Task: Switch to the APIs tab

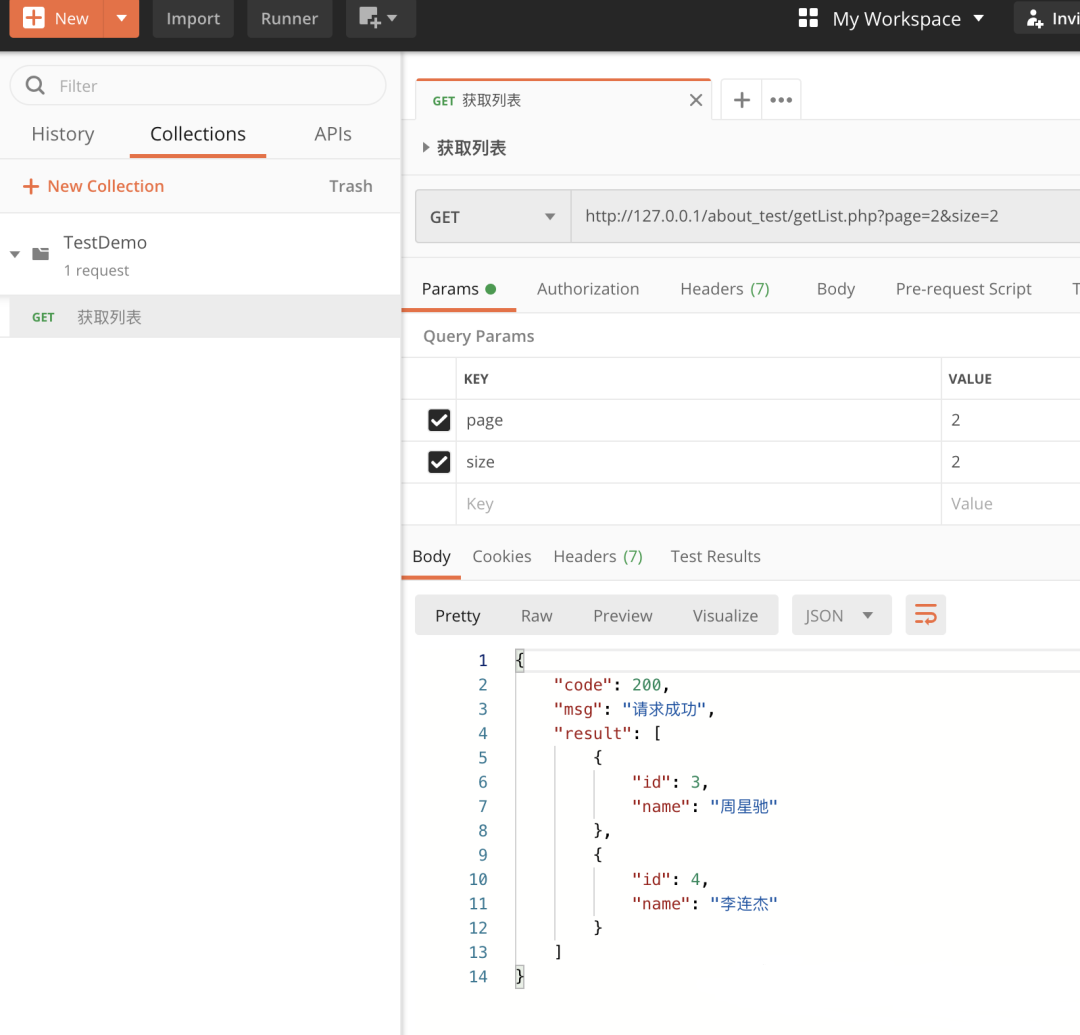Action: [x=333, y=134]
